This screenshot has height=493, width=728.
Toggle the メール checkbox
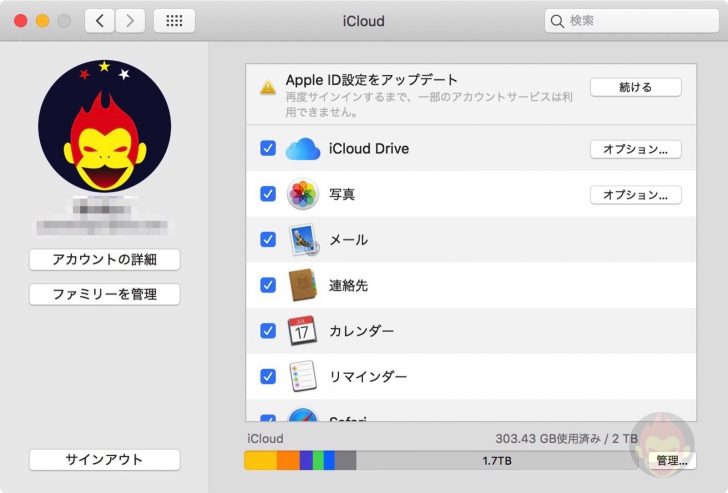[268, 240]
